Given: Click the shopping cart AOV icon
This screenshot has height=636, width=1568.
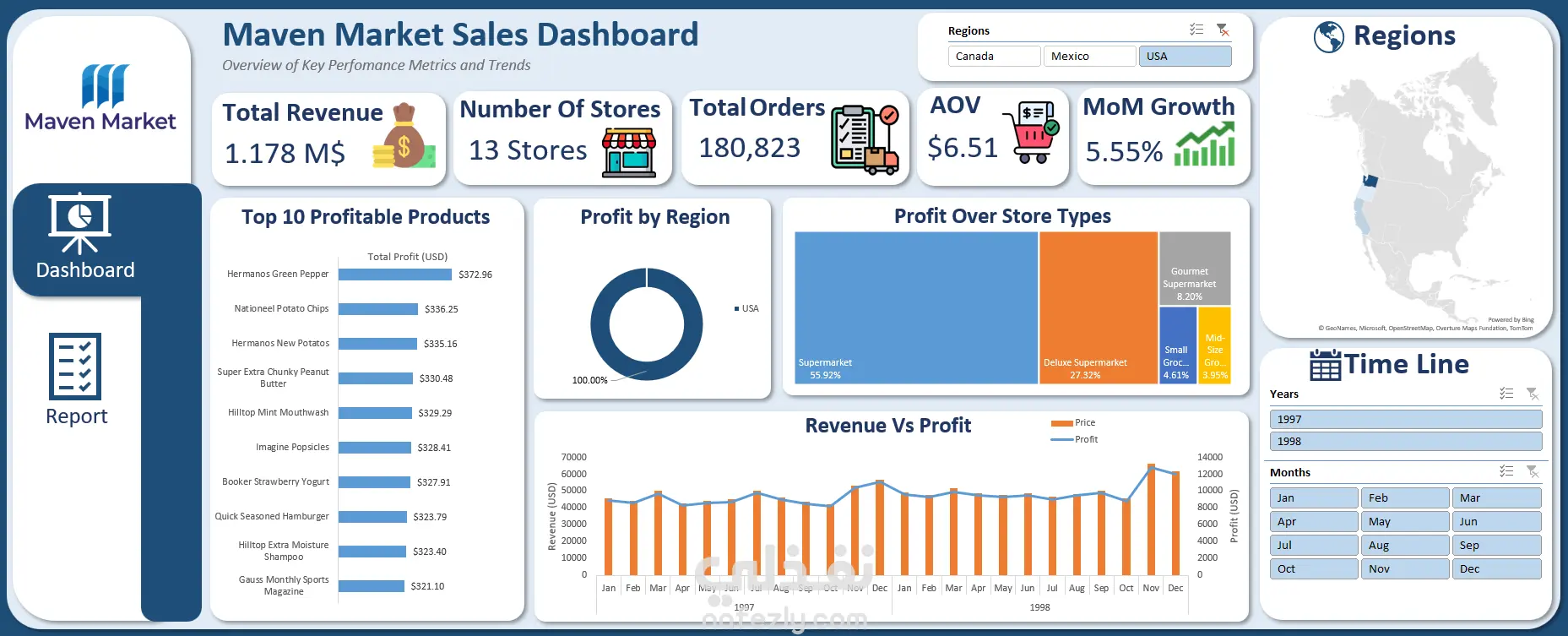Looking at the screenshot, I should (1031, 132).
